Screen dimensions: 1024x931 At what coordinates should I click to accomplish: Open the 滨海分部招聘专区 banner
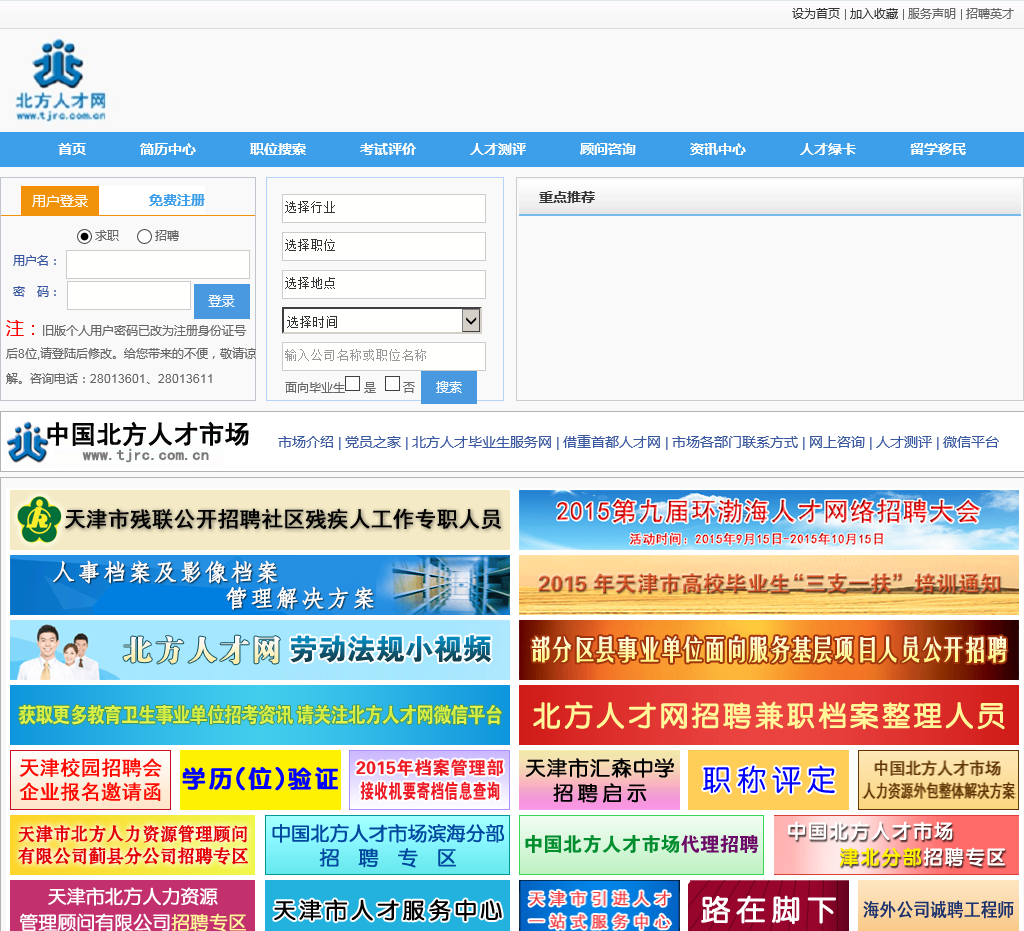[x=387, y=845]
